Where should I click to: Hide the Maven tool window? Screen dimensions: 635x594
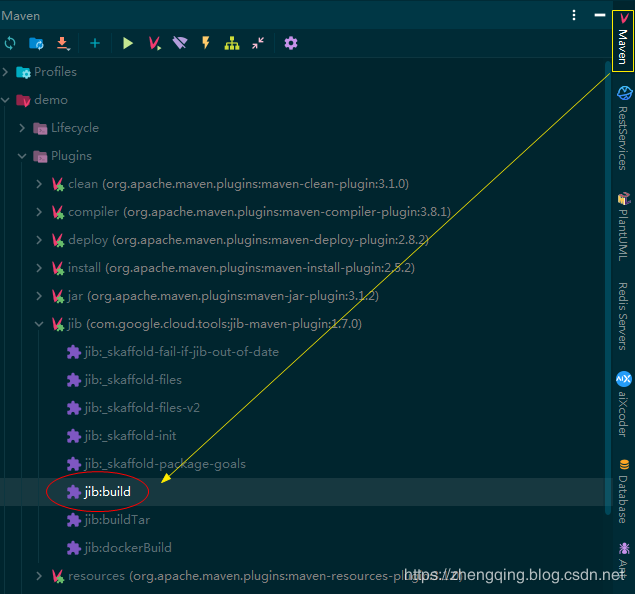click(x=600, y=15)
